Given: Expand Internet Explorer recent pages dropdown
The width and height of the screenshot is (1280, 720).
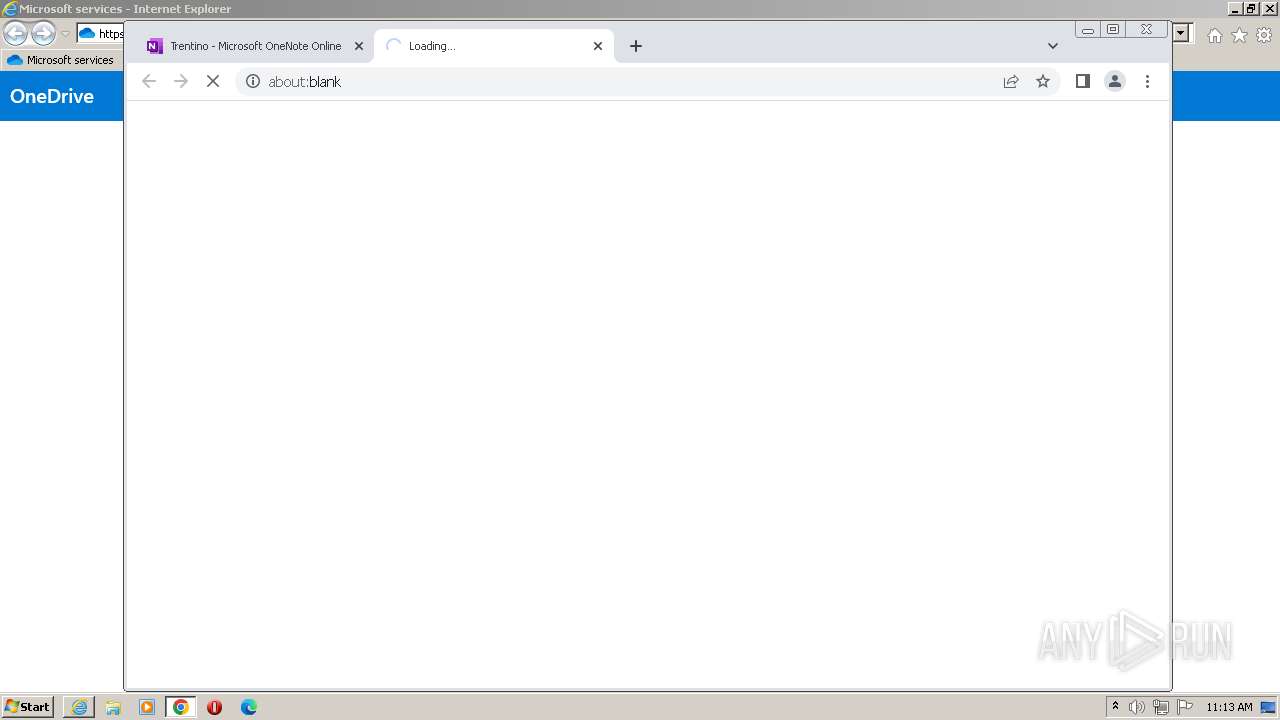Looking at the screenshot, I should coord(65,34).
